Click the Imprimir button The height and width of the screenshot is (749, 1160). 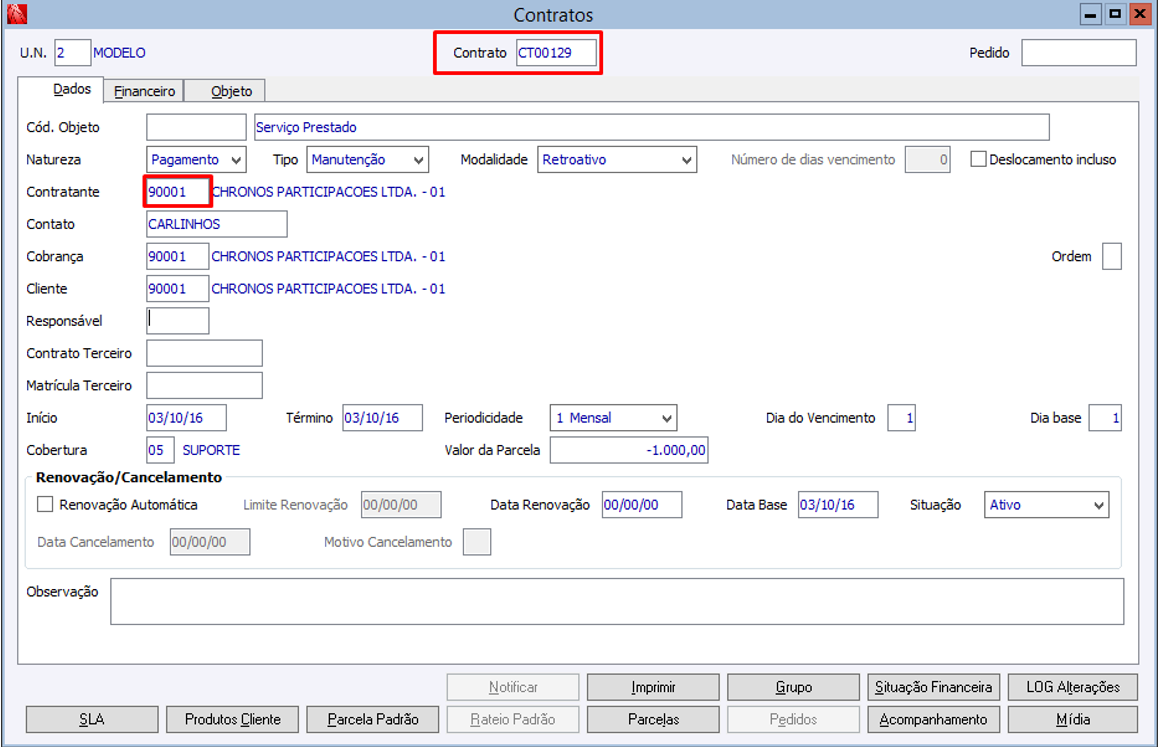tap(653, 687)
